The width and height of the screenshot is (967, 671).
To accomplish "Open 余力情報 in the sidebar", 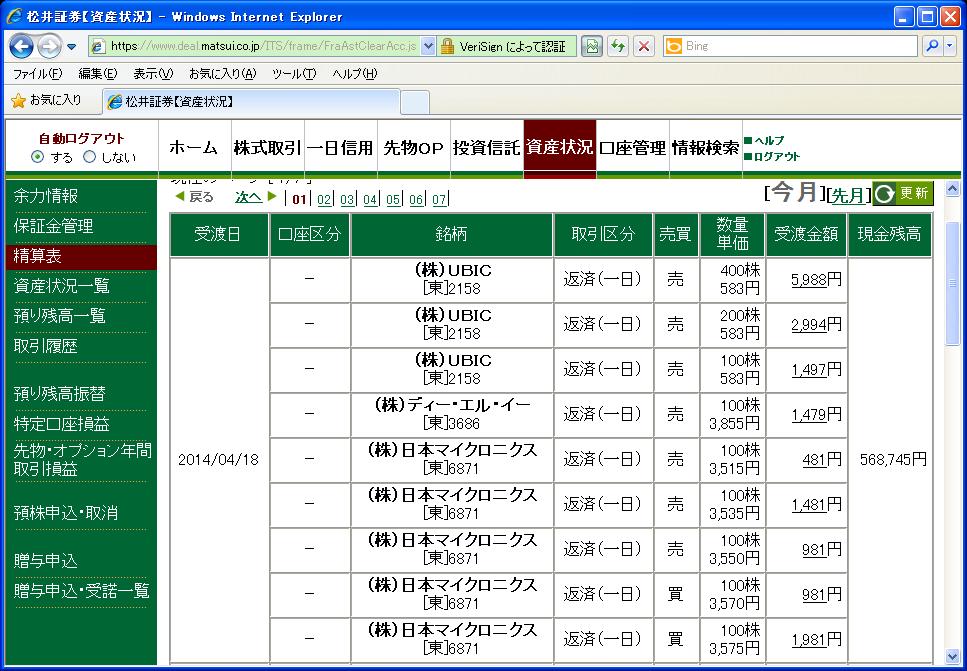I will click(46, 196).
